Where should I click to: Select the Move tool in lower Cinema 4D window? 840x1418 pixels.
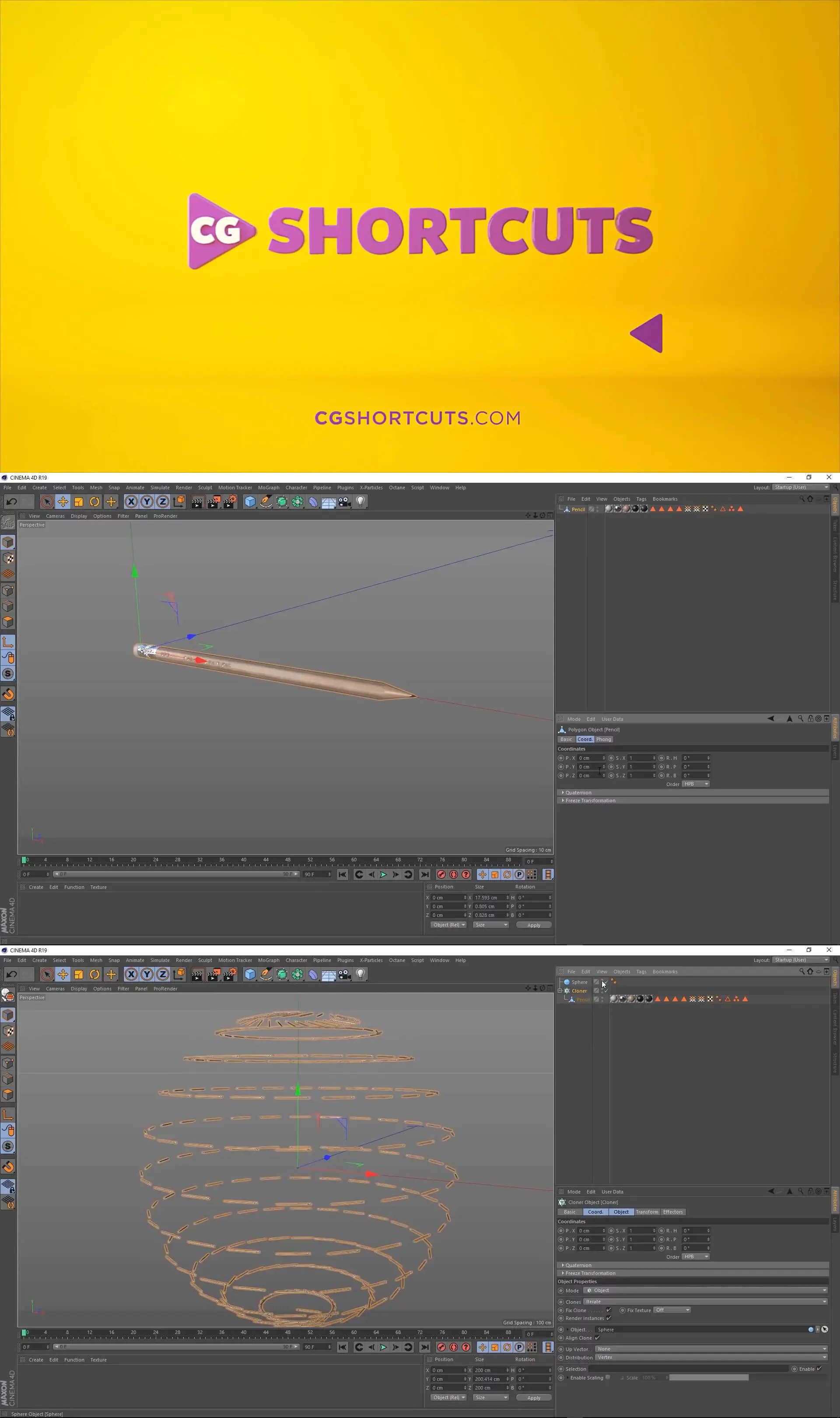click(63, 974)
